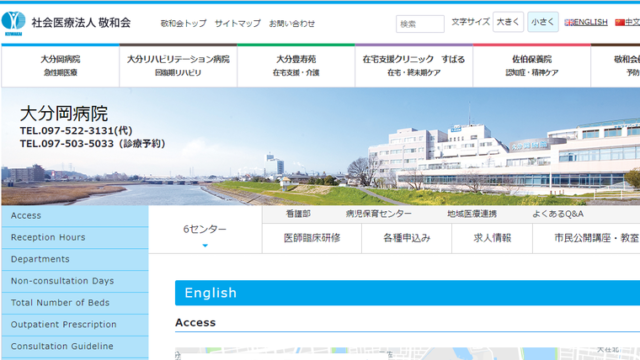Click TEL.097-503-5033 (診療予約) number
The height and width of the screenshot is (360, 640).
pyautogui.click(x=92, y=144)
